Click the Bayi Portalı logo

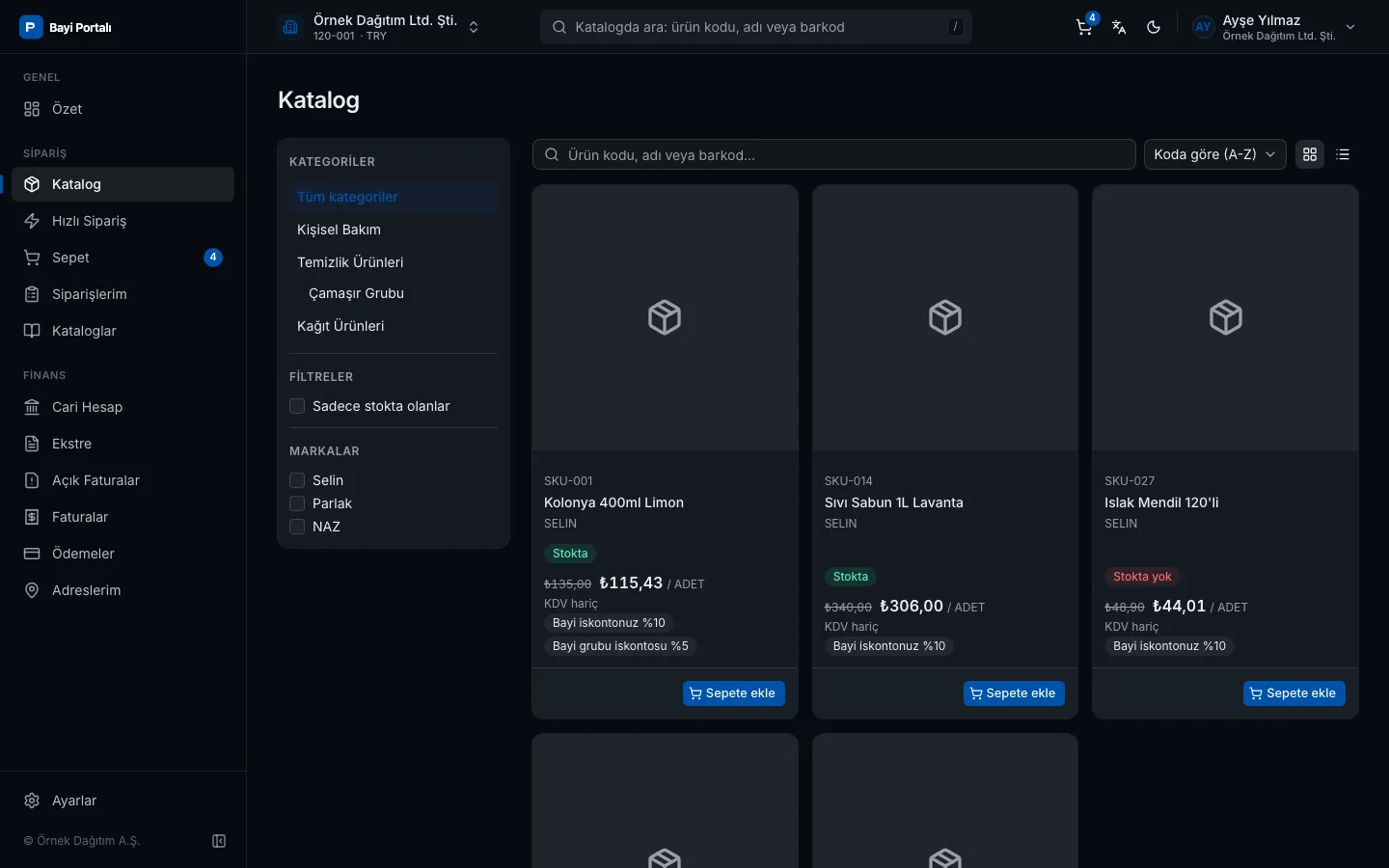[66, 27]
